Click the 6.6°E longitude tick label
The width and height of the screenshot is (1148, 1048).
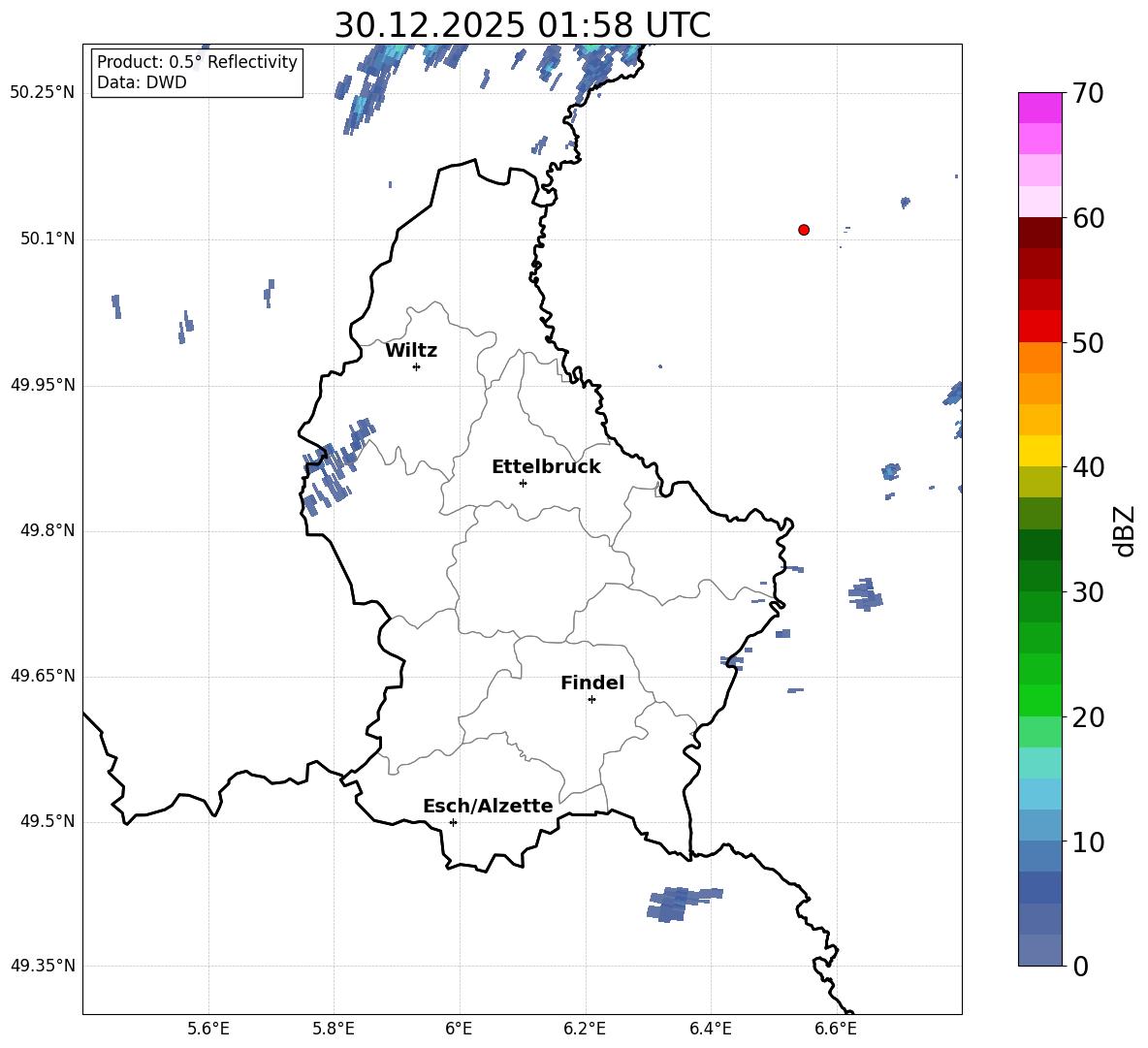(836, 1029)
